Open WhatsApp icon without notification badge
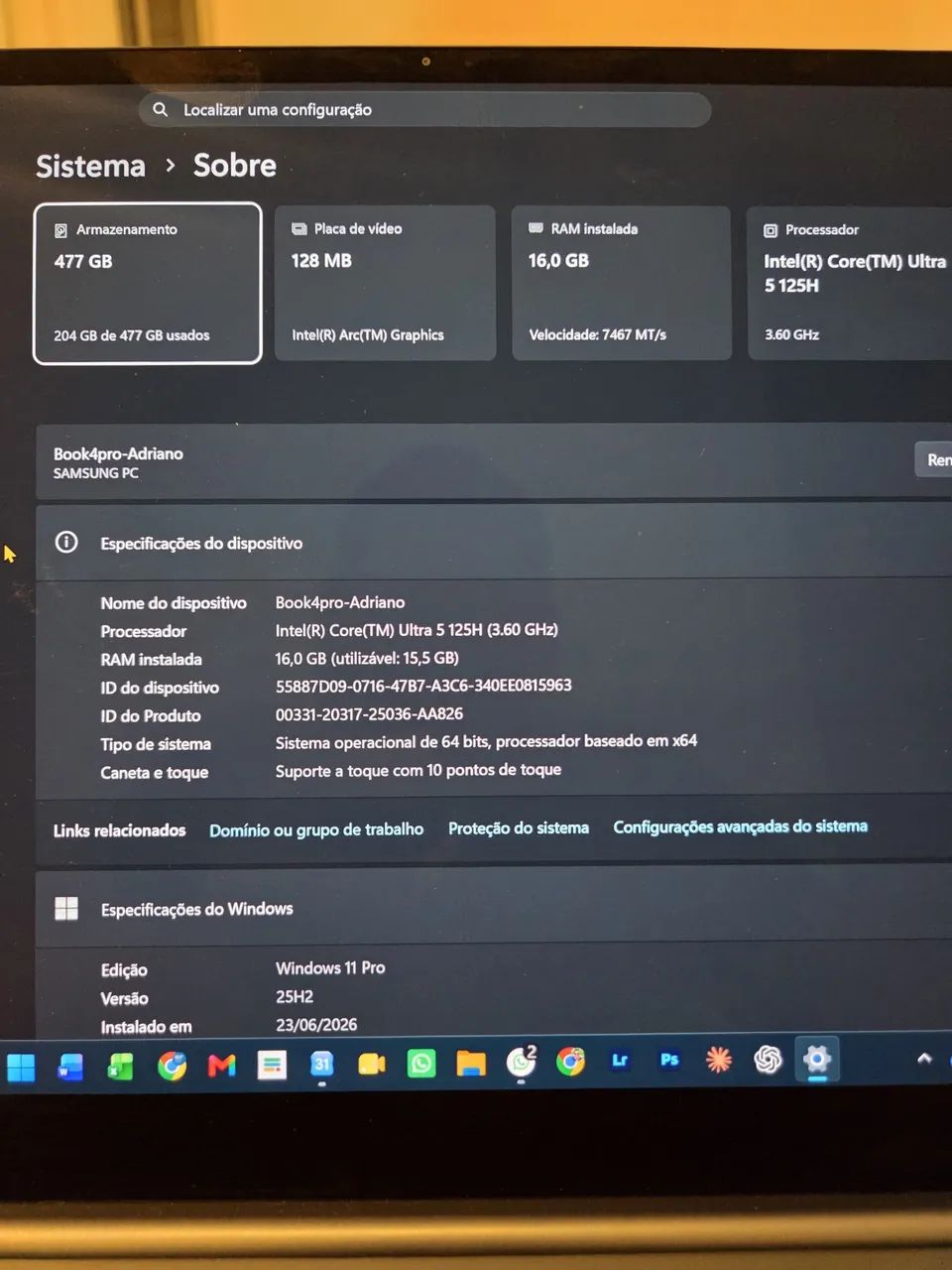This screenshot has height=1270, width=952. (421, 1065)
